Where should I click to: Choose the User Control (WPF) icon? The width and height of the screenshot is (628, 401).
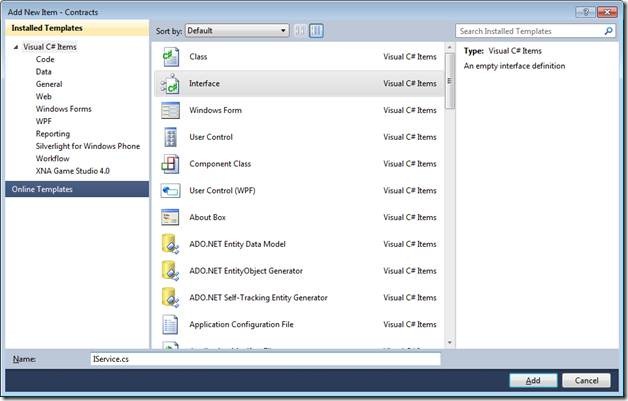[170, 190]
